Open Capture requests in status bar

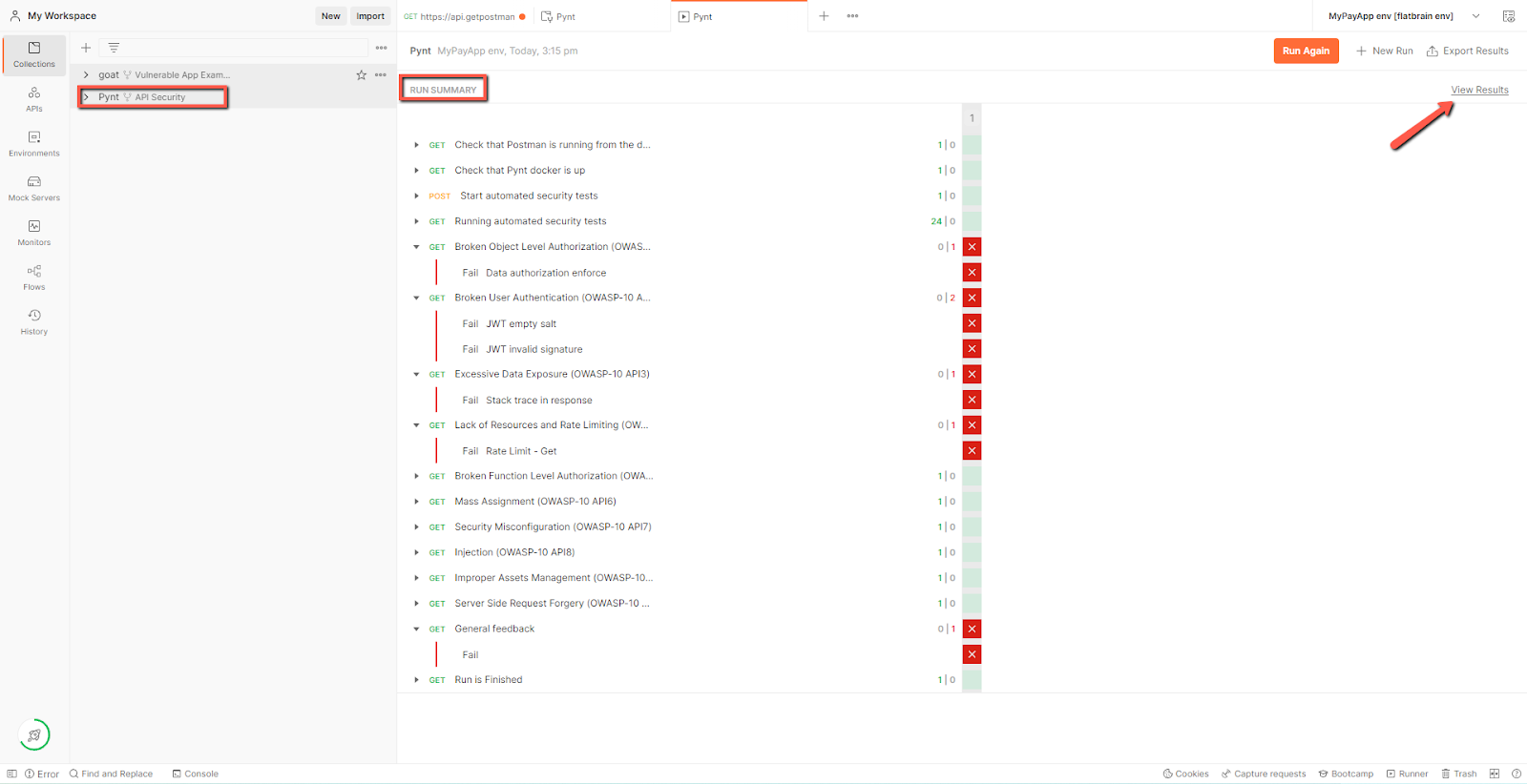click(1264, 774)
